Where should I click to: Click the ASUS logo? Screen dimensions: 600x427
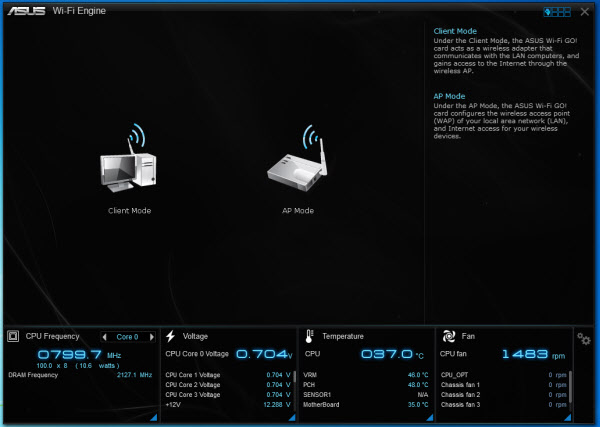coord(26,11)
